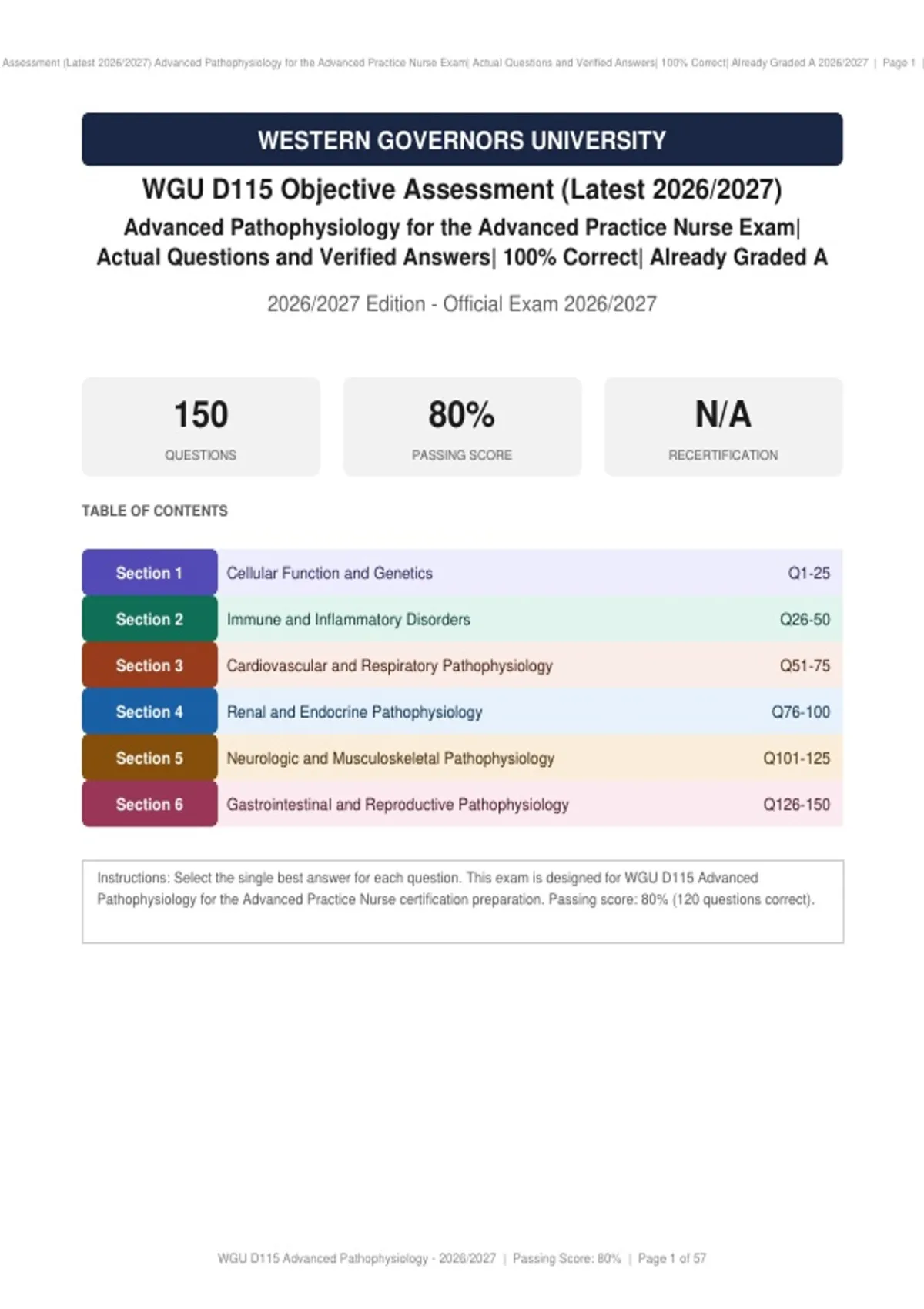Open Immune and Inflammatory Disorders entry

[348, 619]
